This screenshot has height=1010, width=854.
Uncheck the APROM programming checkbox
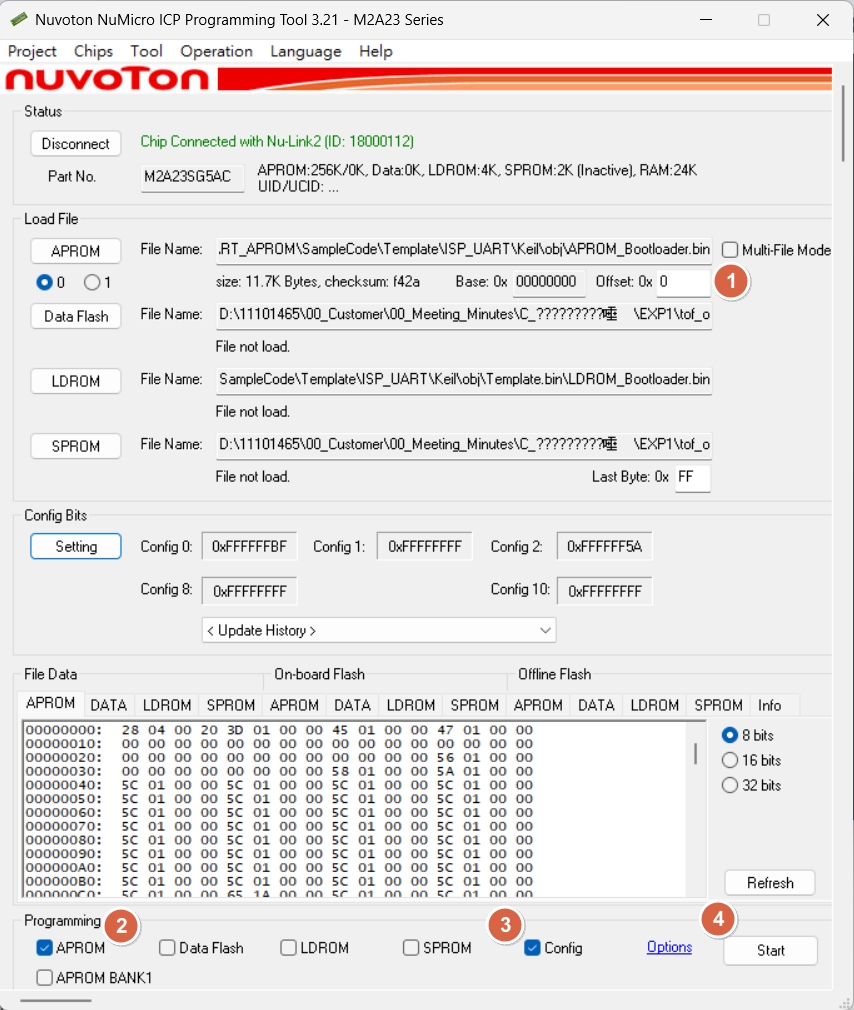click(45, 948)
